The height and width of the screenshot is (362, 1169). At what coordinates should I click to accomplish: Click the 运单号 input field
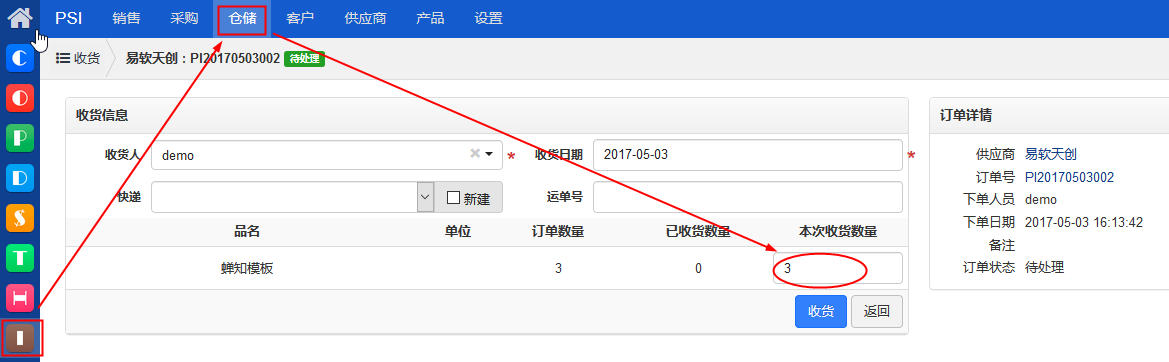[748, 197]
